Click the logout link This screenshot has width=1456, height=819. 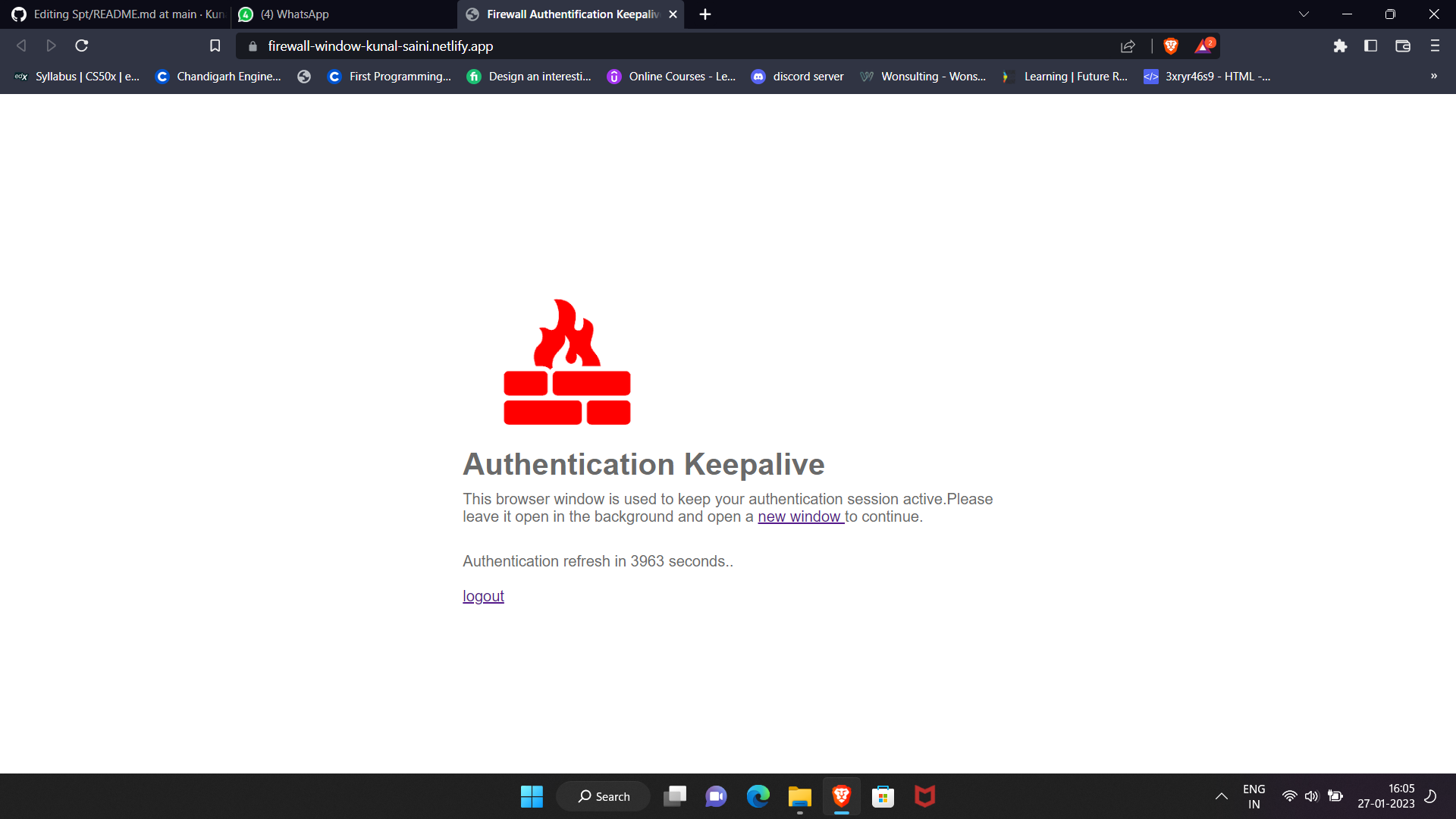(x=483, y=596)
